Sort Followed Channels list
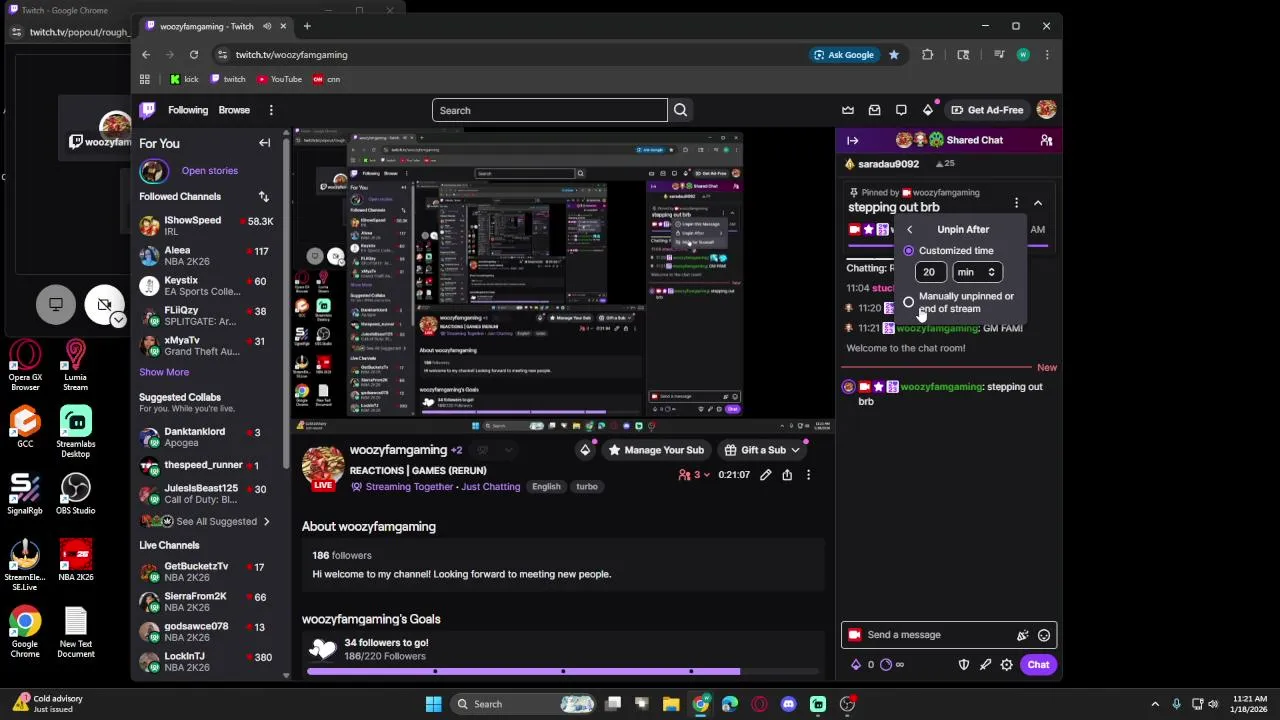The image size is (1280, 720). (x=263, y=197)
